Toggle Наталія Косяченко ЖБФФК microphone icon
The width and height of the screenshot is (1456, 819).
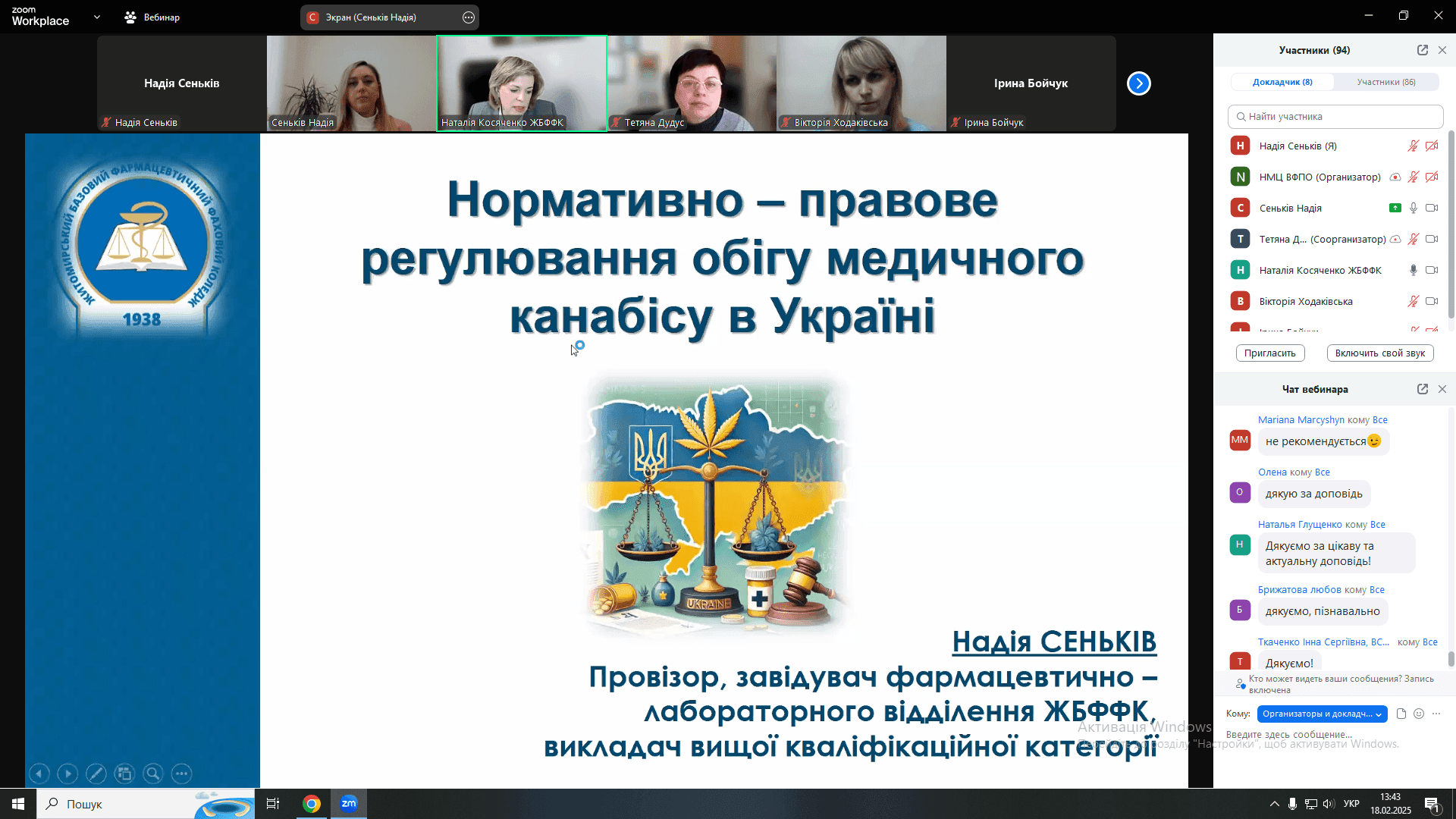click(x=1414, y=270)
